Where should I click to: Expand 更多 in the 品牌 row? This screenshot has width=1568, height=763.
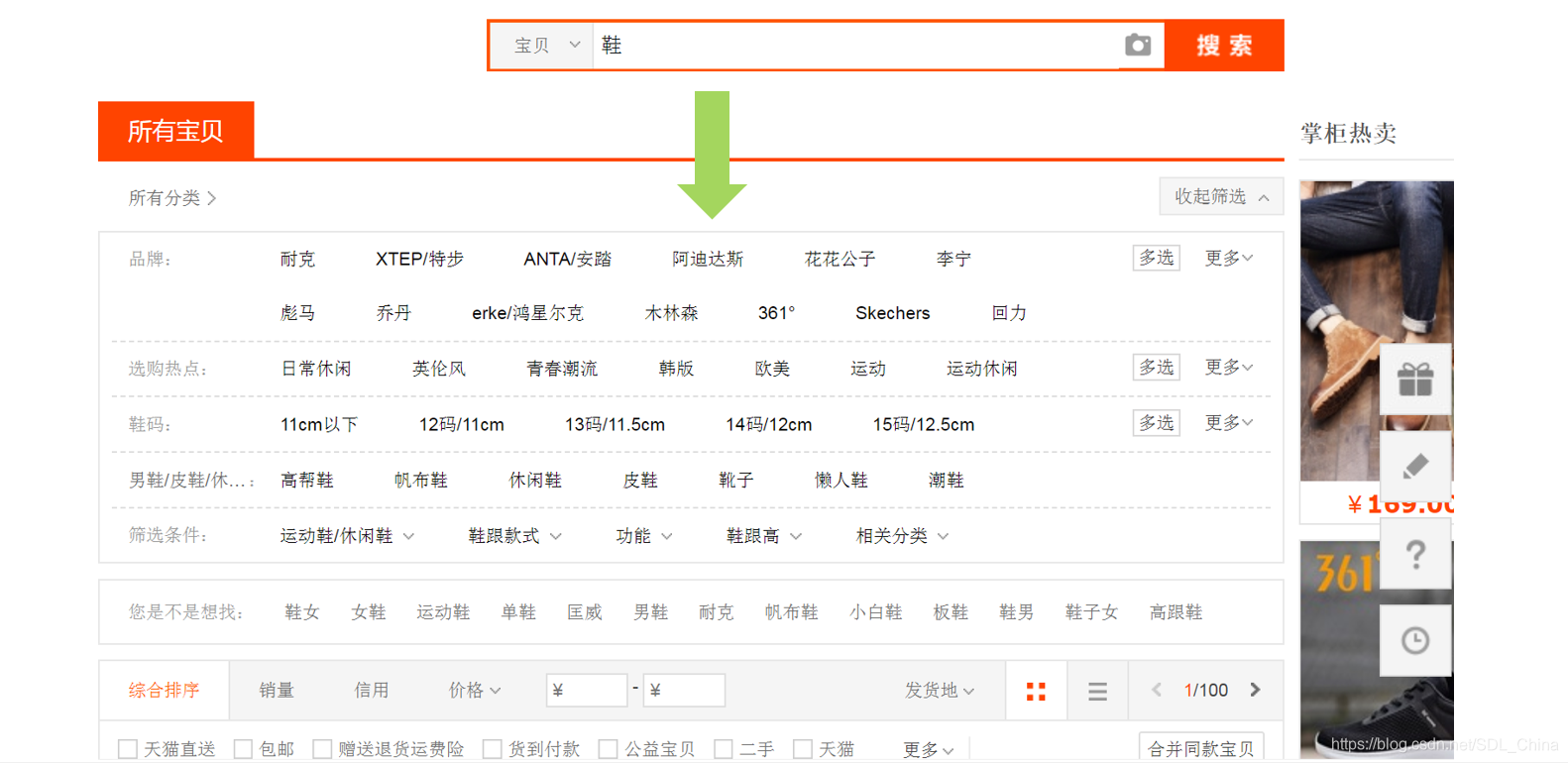point(1229,258)
